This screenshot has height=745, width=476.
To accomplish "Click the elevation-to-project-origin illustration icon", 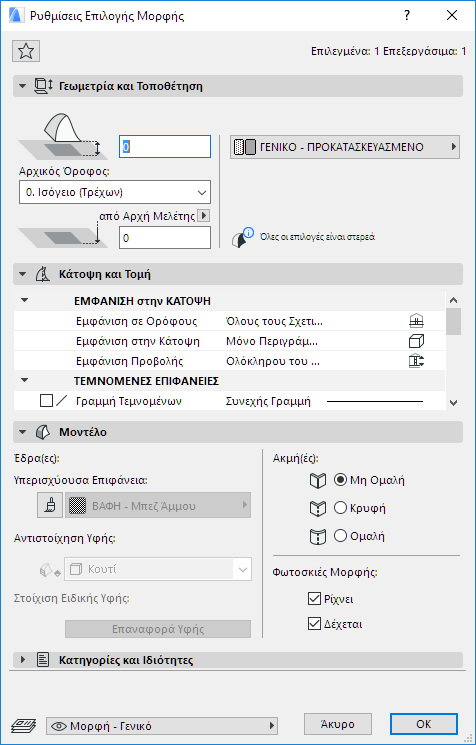I will (63, 236).
